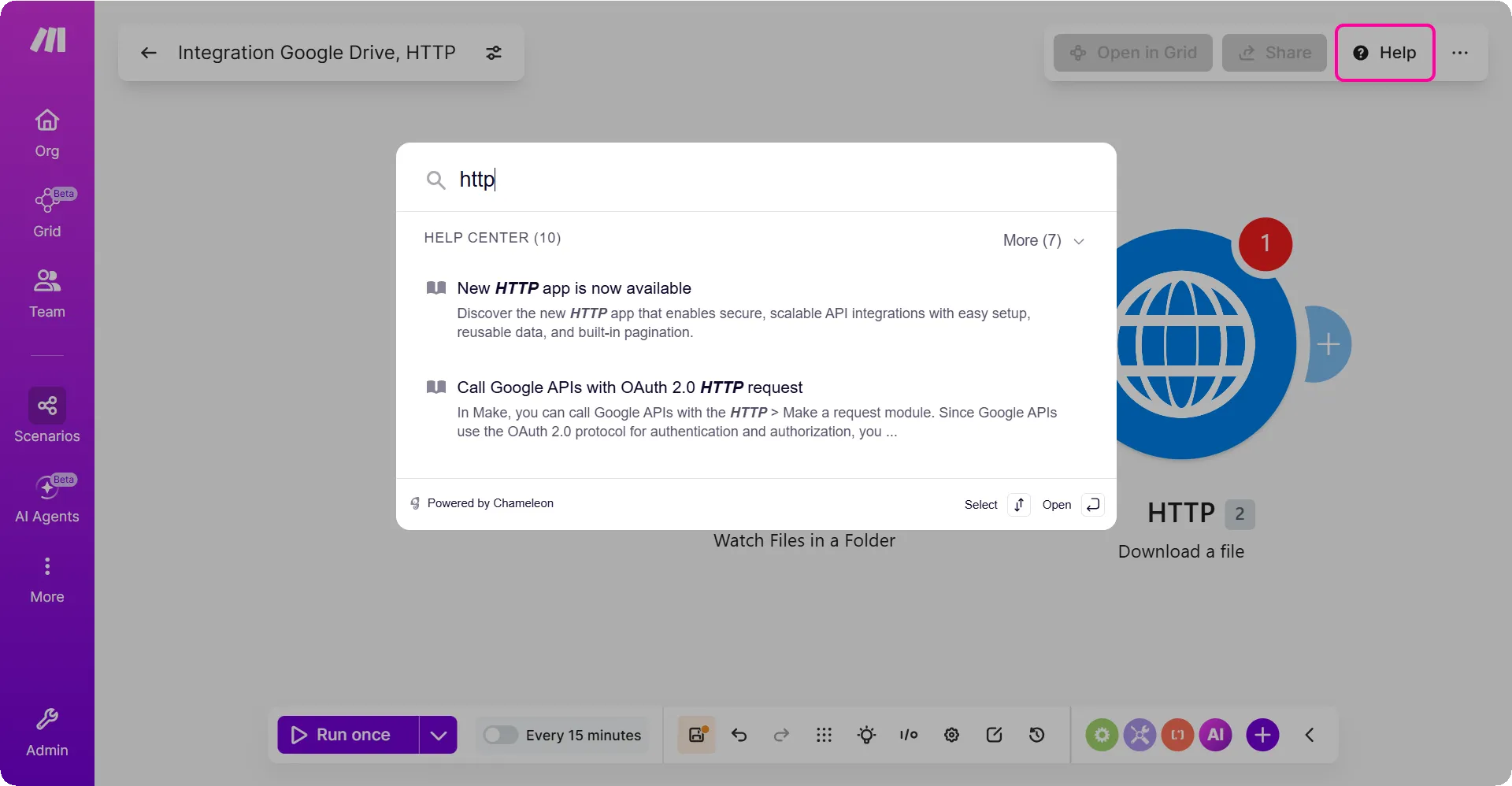Open scenario settings sliders icon
1512x786 pixels.
click(x=494, y=53)
